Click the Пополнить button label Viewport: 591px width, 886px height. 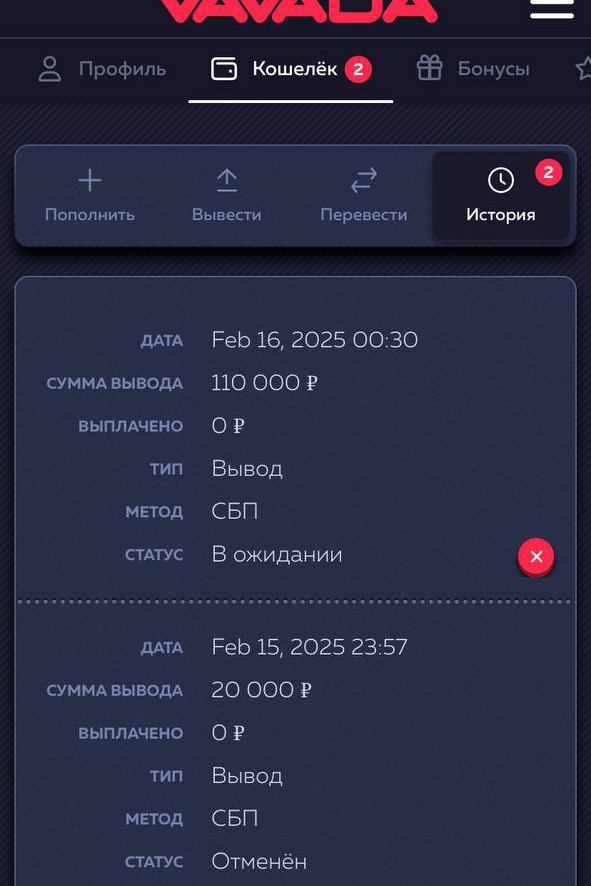click(x=90, y=215)
